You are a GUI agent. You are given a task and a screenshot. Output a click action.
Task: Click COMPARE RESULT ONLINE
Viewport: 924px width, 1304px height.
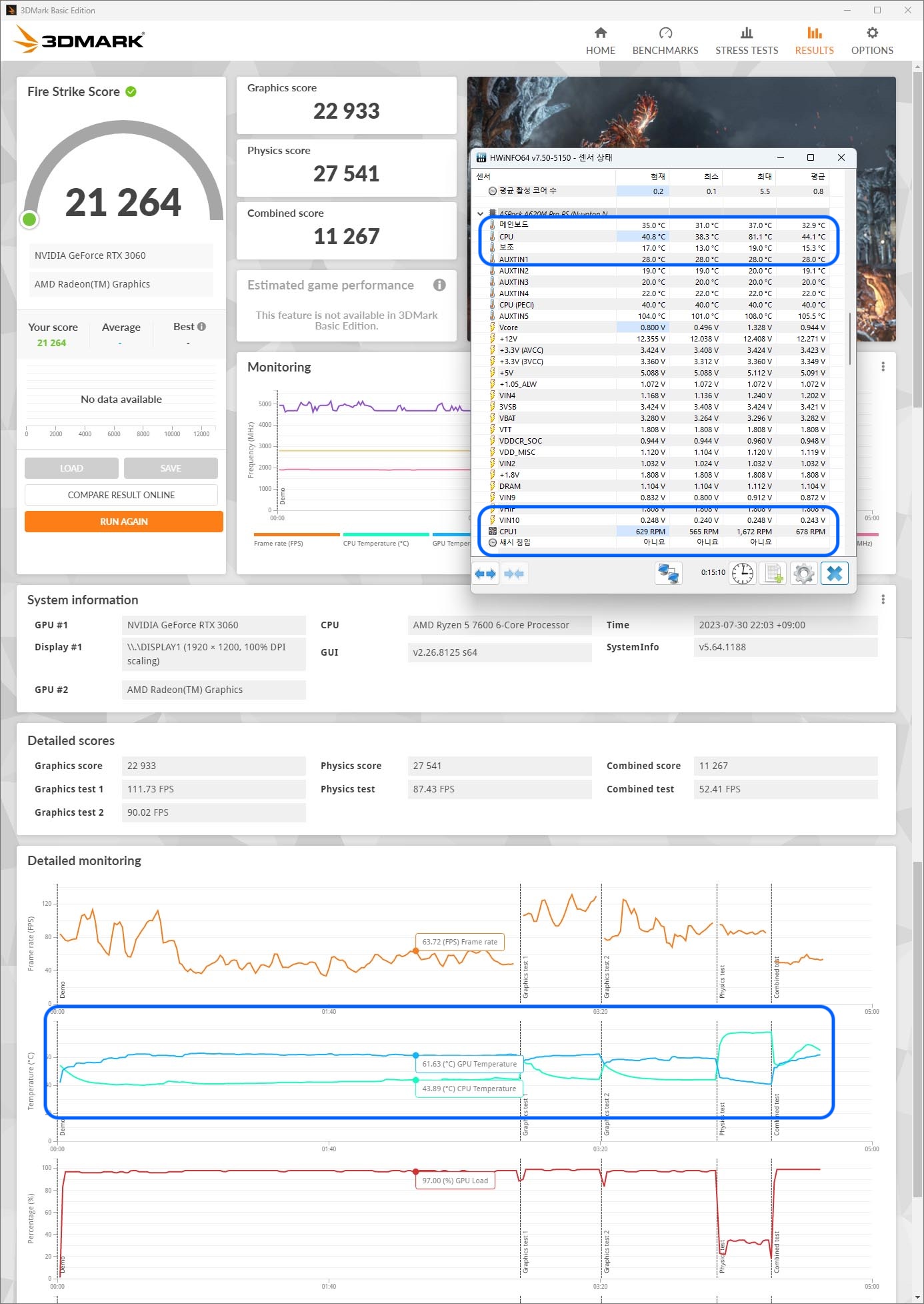[x=121, y=495]
